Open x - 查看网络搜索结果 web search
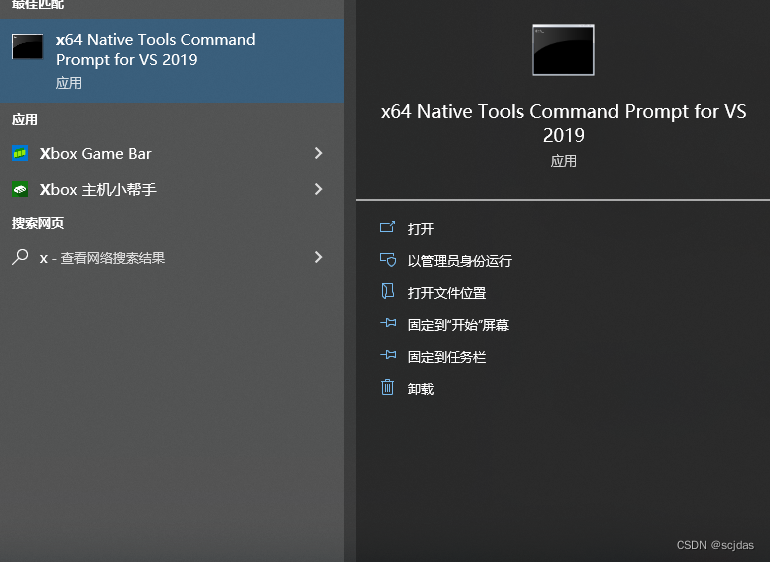This screenshot has height=562, width=770. click(172, 257)
